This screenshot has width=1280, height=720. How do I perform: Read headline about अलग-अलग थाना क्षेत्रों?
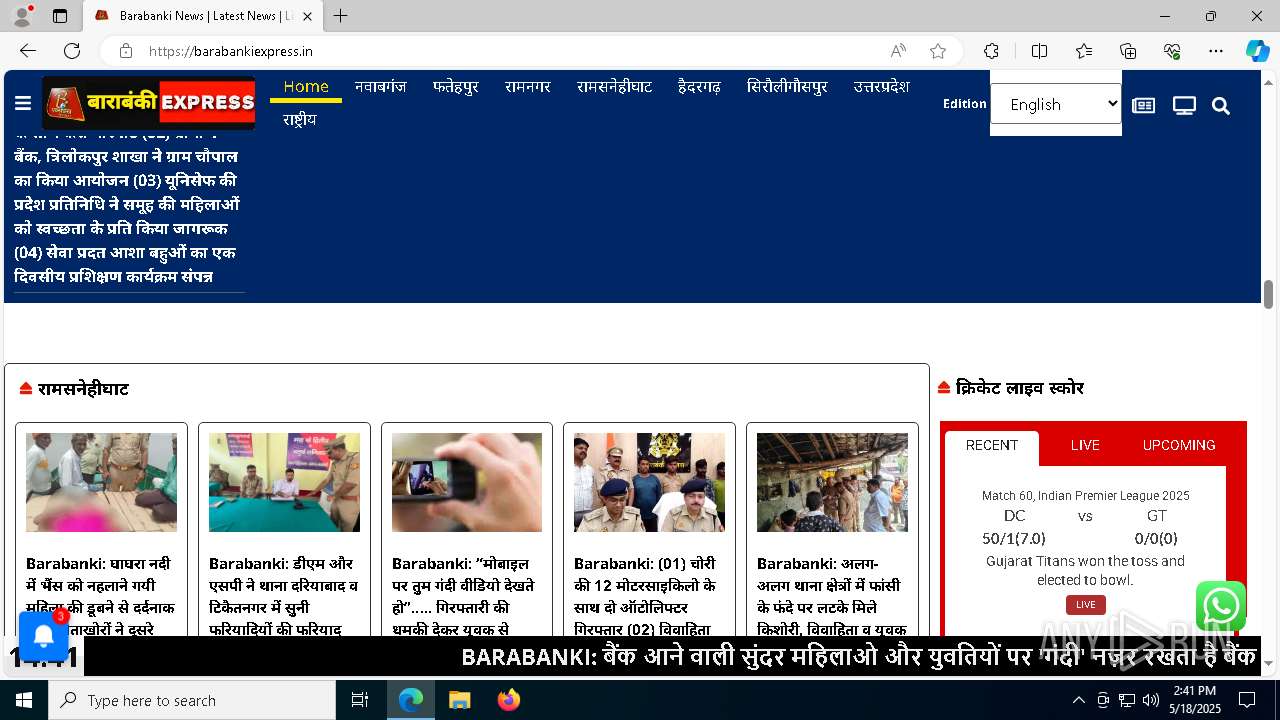(x=832, y=596)
